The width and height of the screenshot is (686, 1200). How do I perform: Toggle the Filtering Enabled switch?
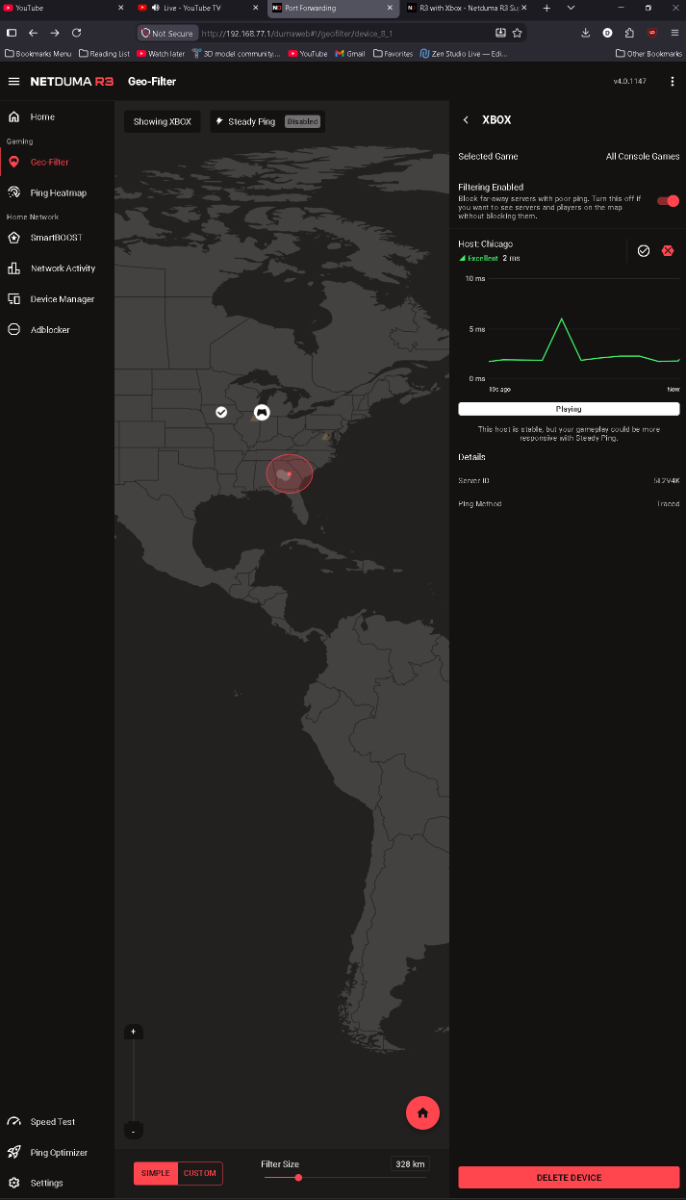click(x=668, y=201)
